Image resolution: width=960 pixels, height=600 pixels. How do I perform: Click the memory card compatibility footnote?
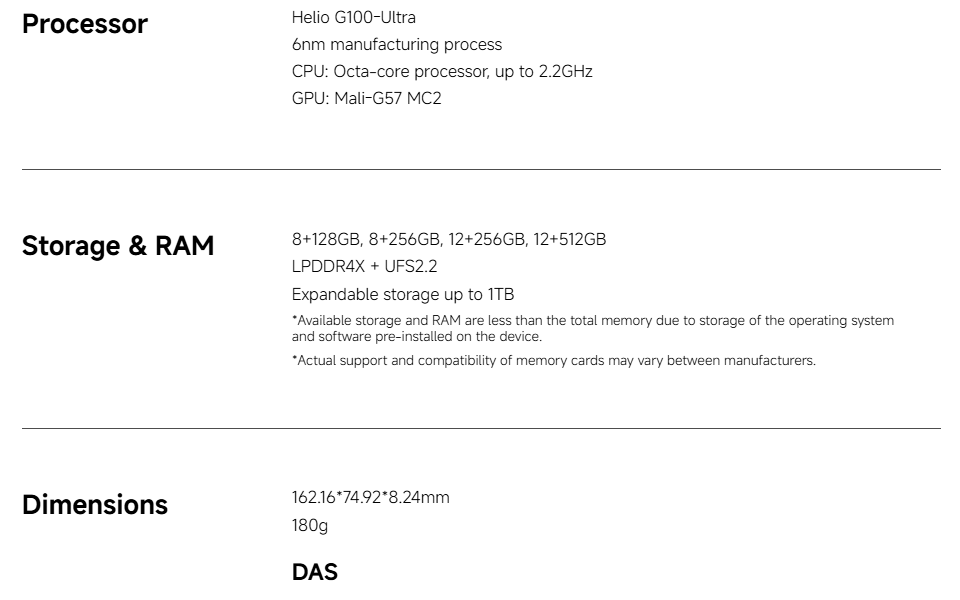click(x=553, y=360)
